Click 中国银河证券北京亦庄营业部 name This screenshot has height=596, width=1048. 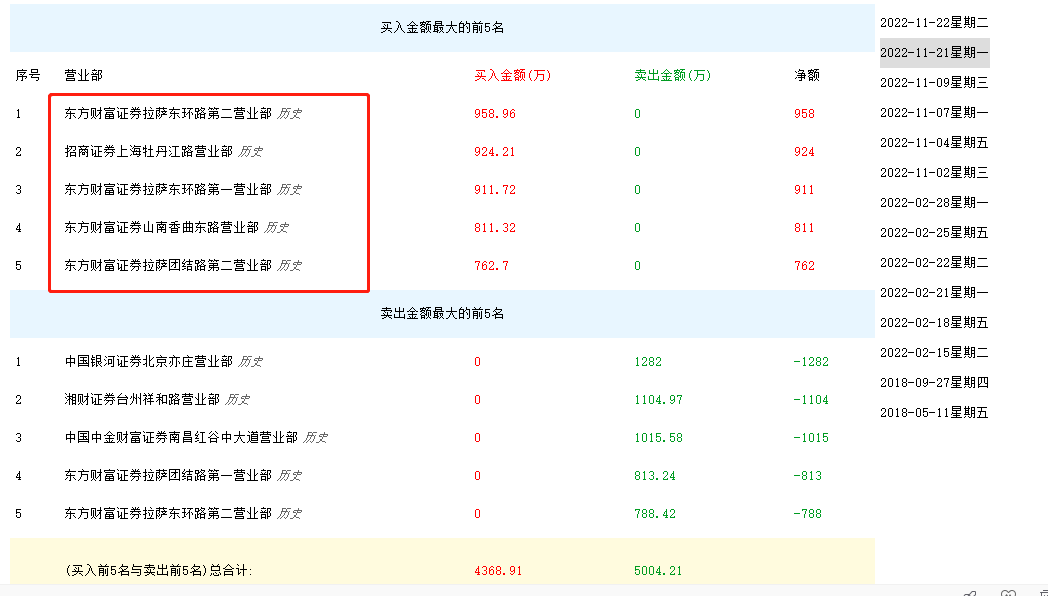148,361
